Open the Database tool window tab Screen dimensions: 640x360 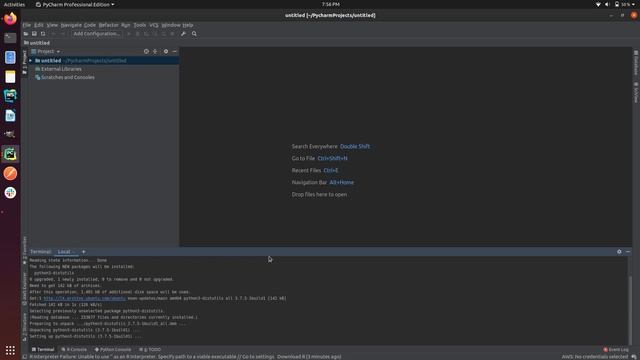(x=636, y=63)
